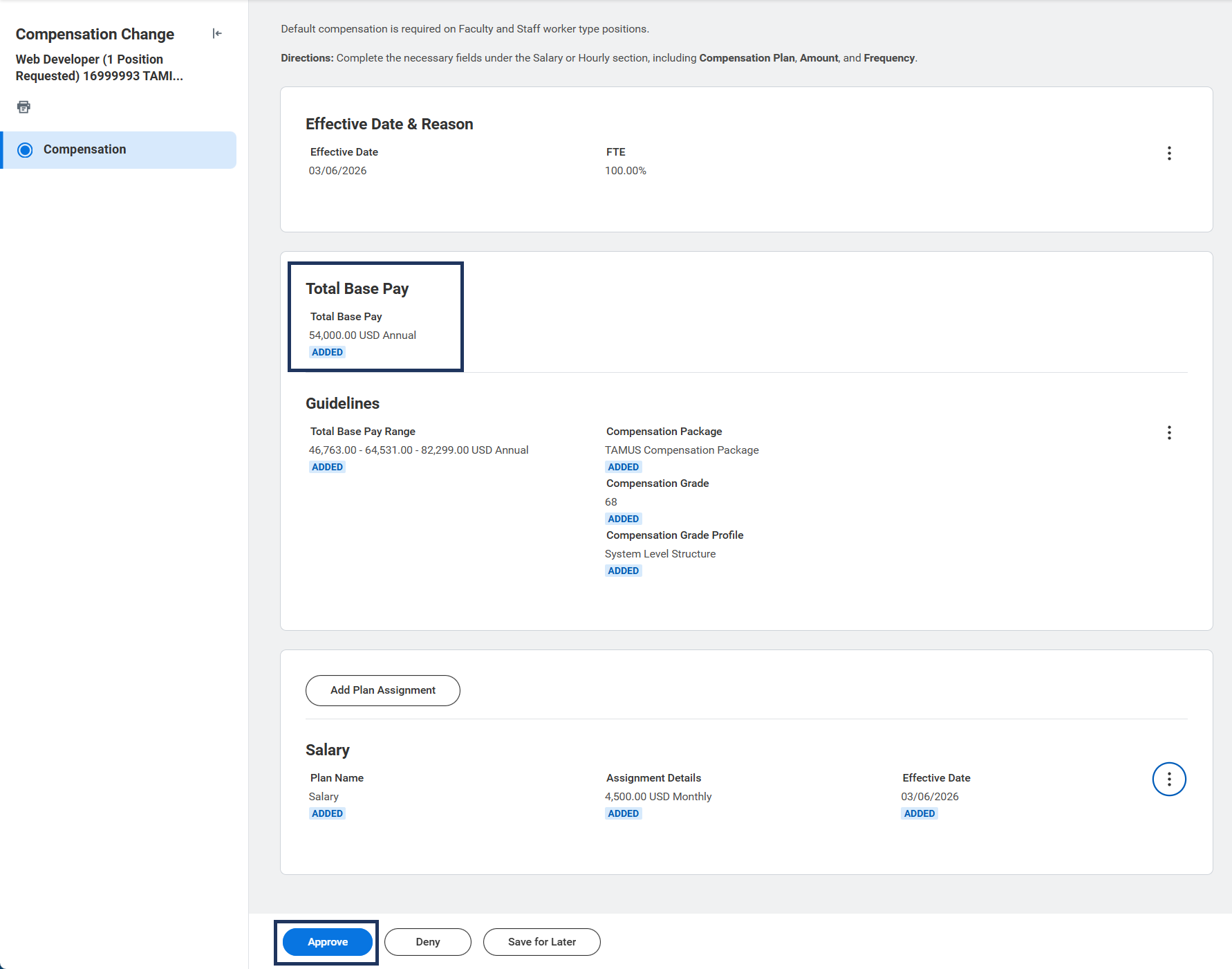Screen dimensions: 1232x969
Task: Click the Assignment Details label
Action: click(x=653, y=778)
